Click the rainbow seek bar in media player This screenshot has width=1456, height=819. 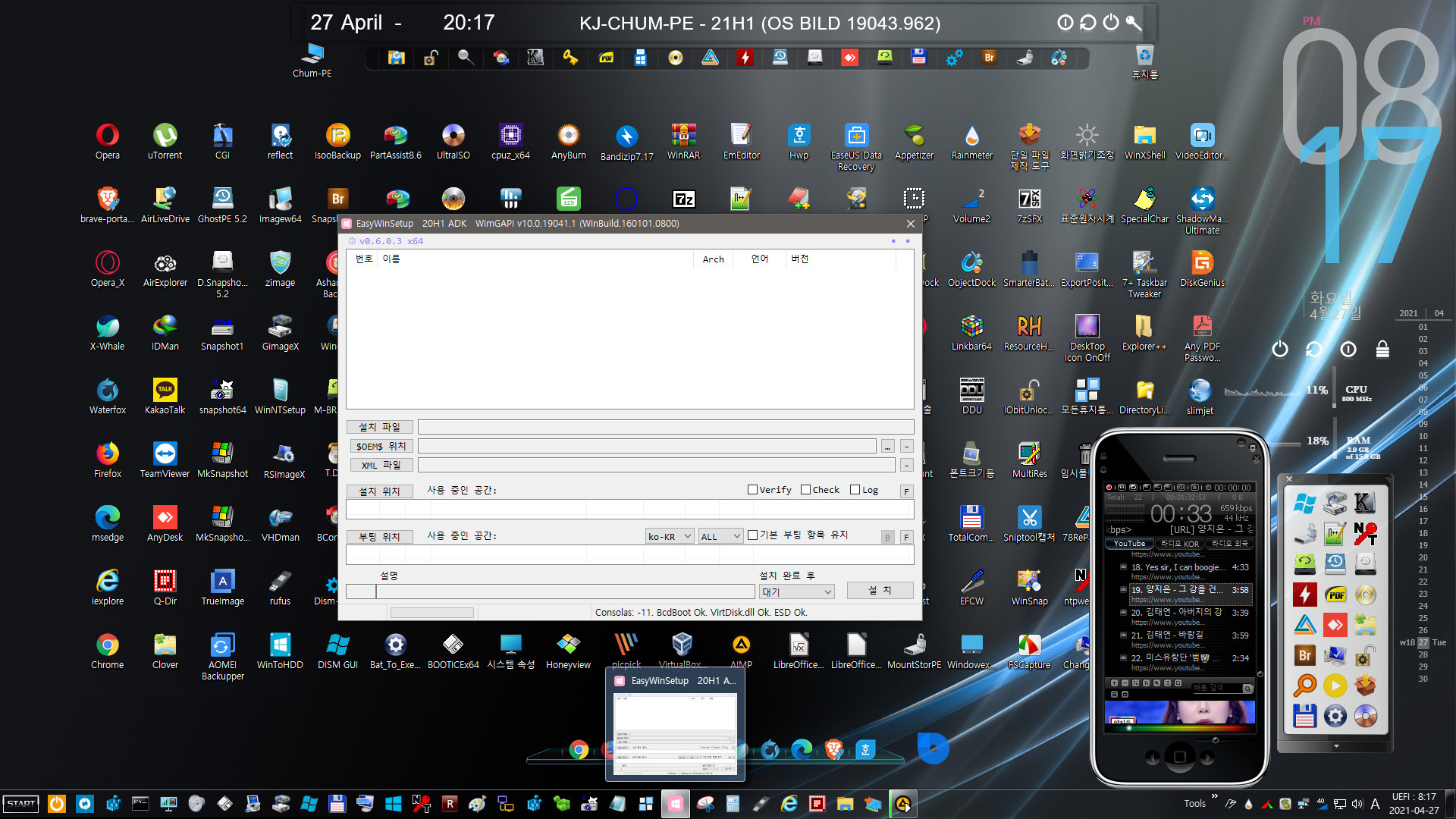point(1180,728)
